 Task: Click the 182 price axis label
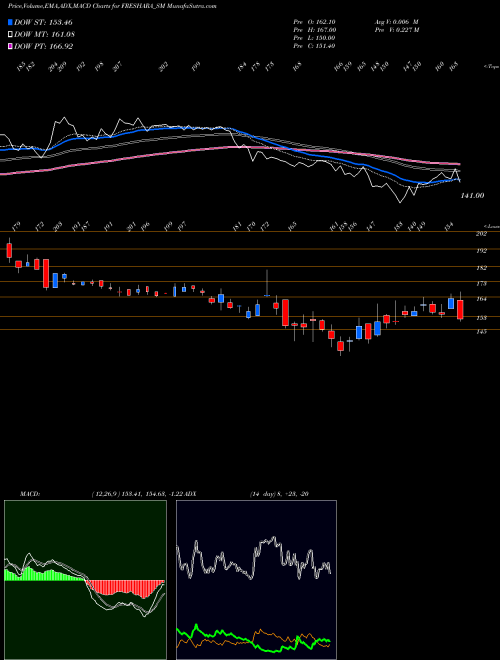click(481, 268)
